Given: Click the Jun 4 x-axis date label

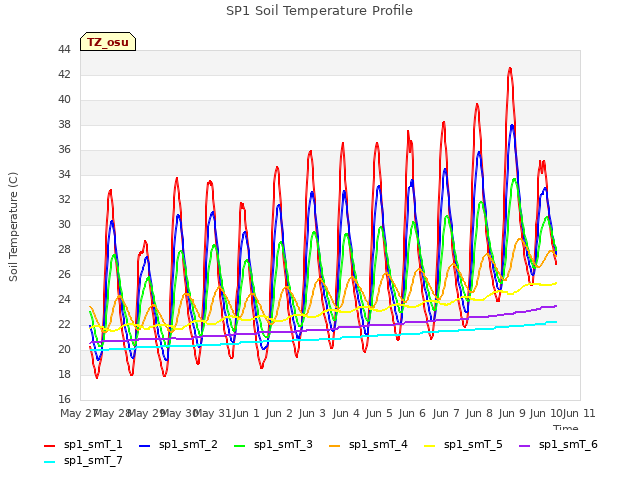Looking at the screenshot, I should [346, 413].
